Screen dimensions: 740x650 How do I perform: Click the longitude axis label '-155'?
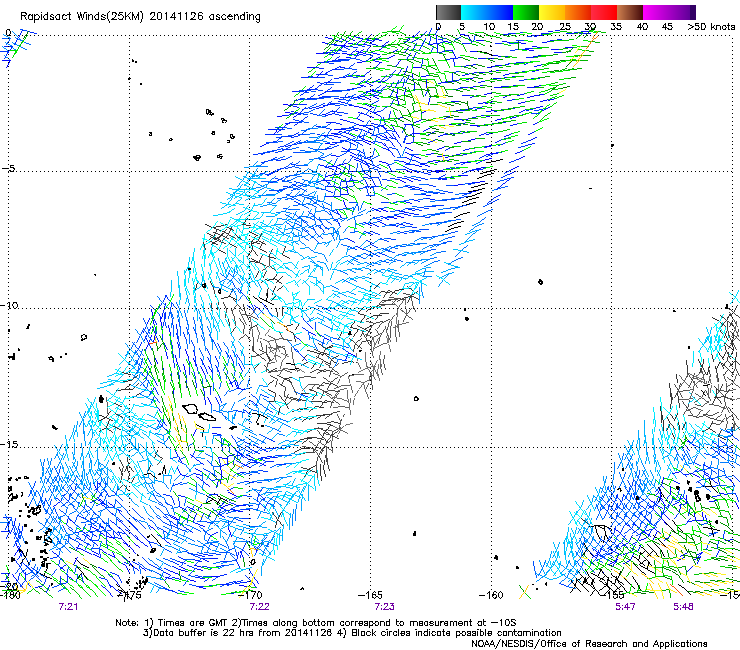point(612,595)
